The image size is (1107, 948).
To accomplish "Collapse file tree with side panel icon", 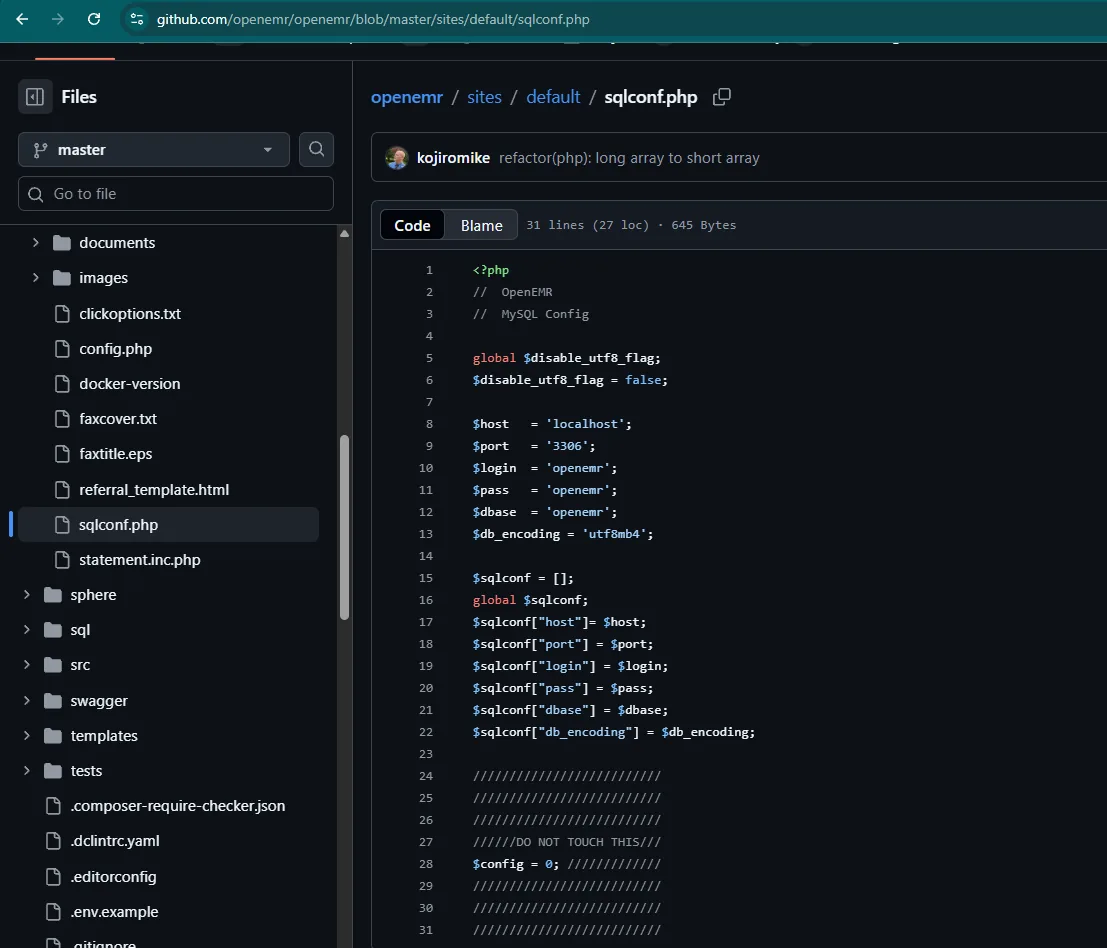I will pyautogui.click(x=35, y=97).
